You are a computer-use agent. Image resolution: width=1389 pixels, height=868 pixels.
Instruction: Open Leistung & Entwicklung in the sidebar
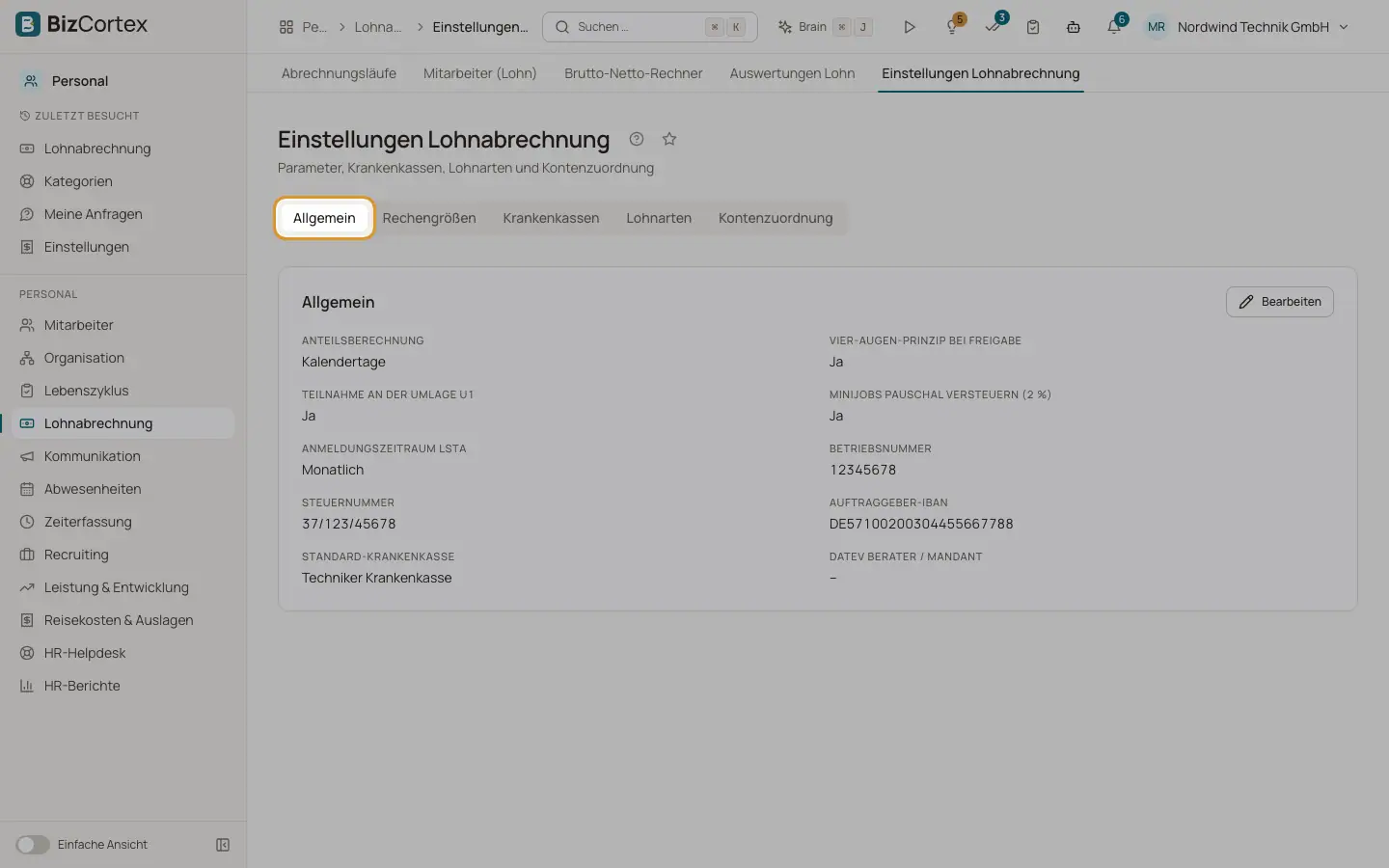123,587
